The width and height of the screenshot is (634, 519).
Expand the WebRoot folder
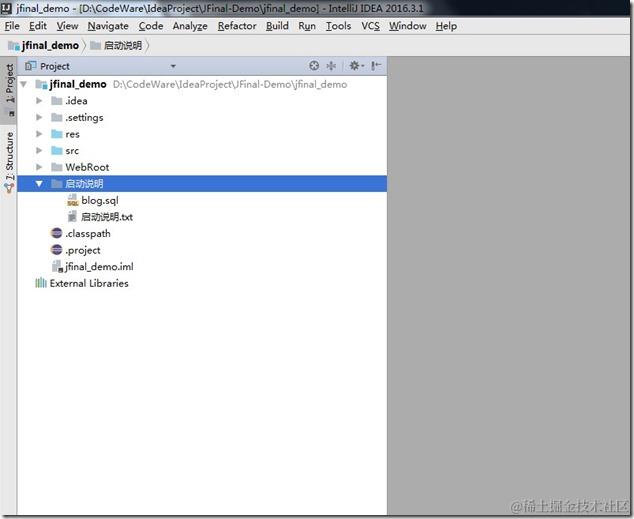pos(39,167)
